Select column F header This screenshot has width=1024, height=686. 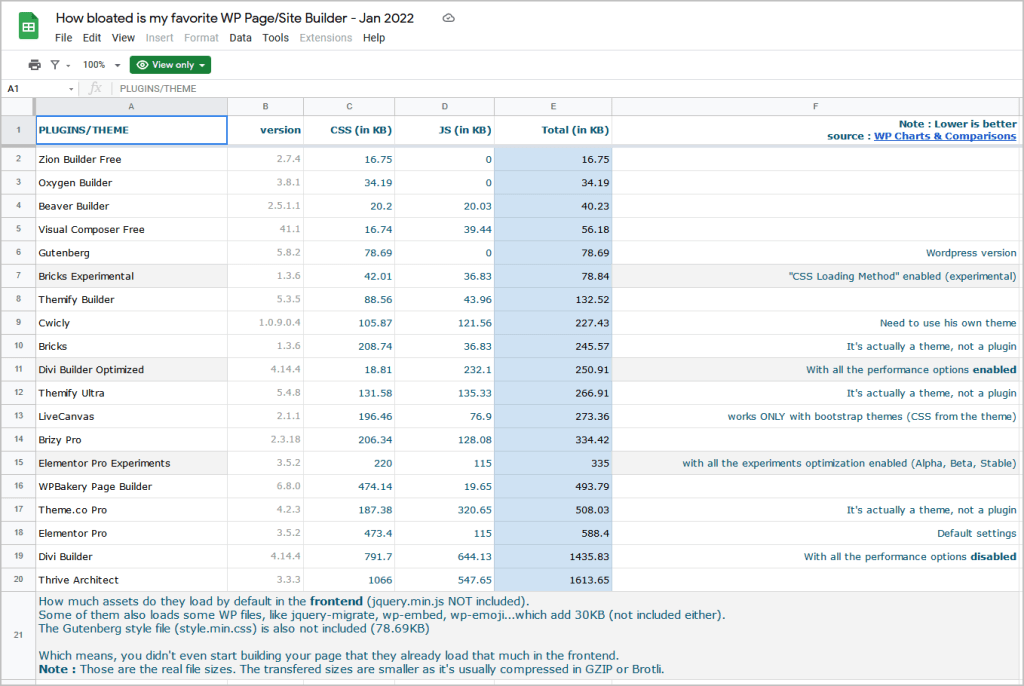click(x=815, y=106)
